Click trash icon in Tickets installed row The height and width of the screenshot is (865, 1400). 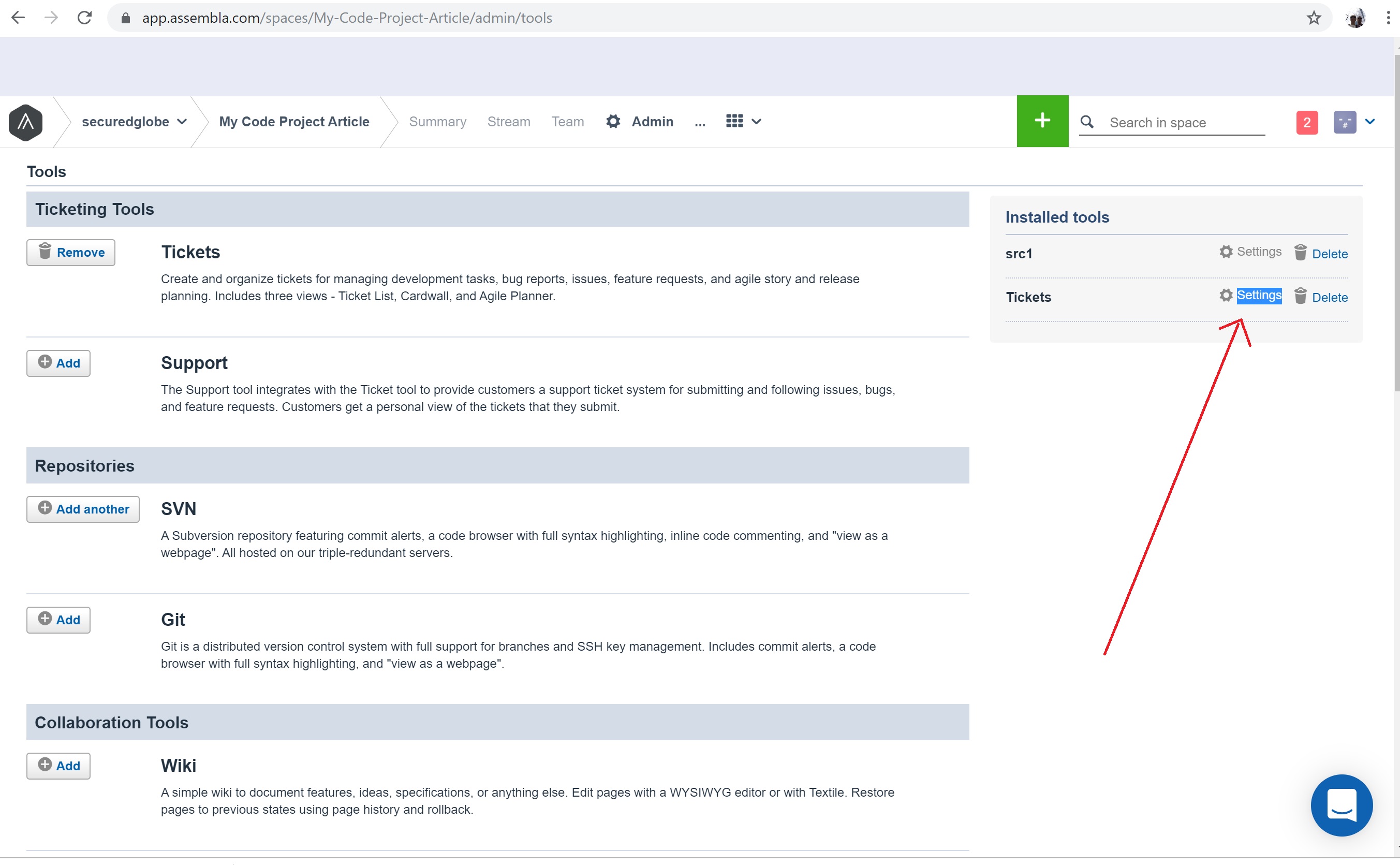click(1300, 295)
